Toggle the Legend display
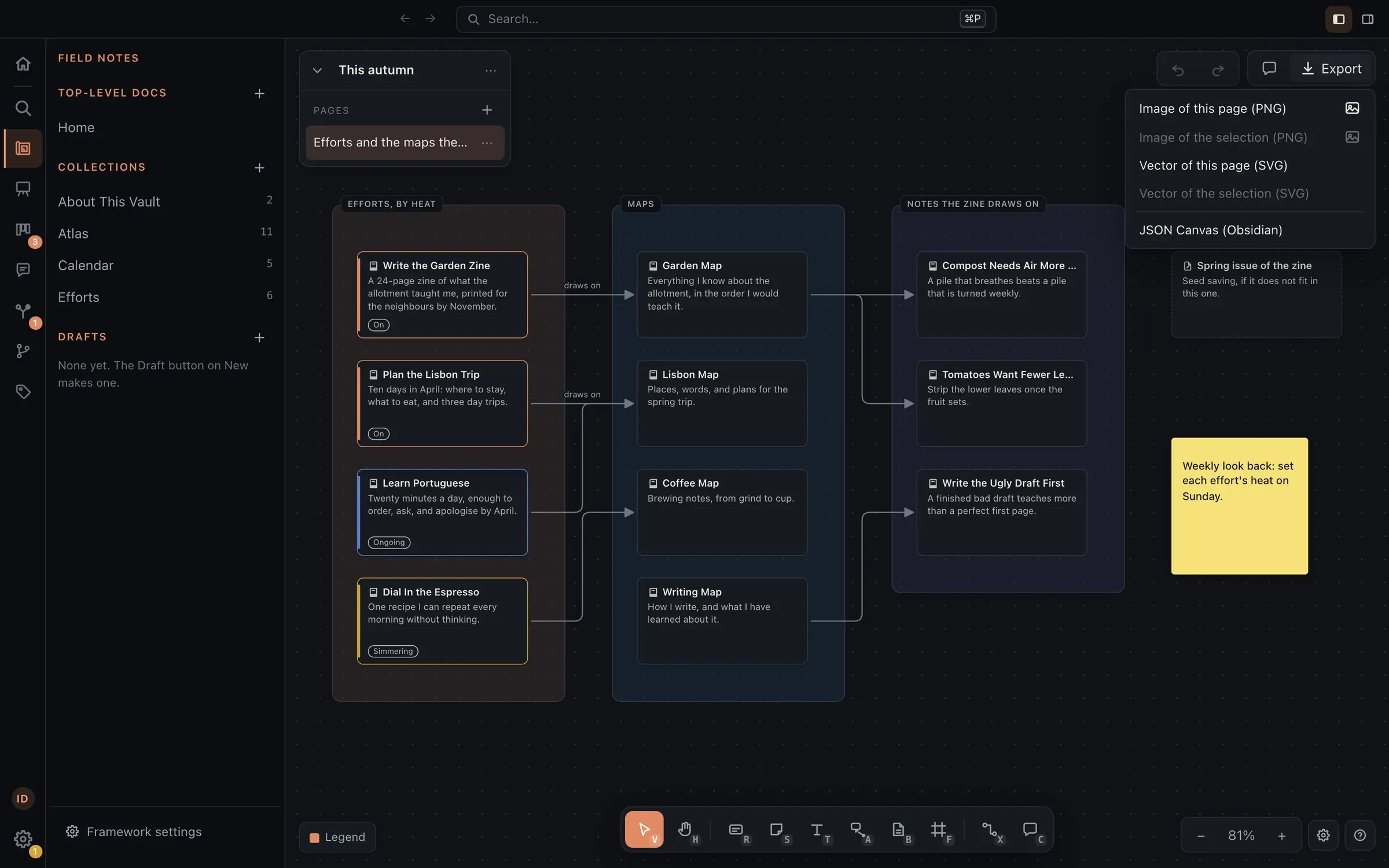The width and height of the screenshot is (1389, 868). pos(337,837)
